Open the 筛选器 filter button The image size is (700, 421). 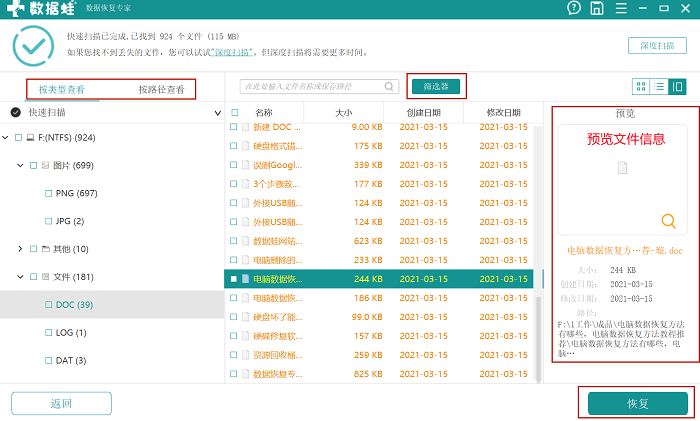click(x=436, y=87)
